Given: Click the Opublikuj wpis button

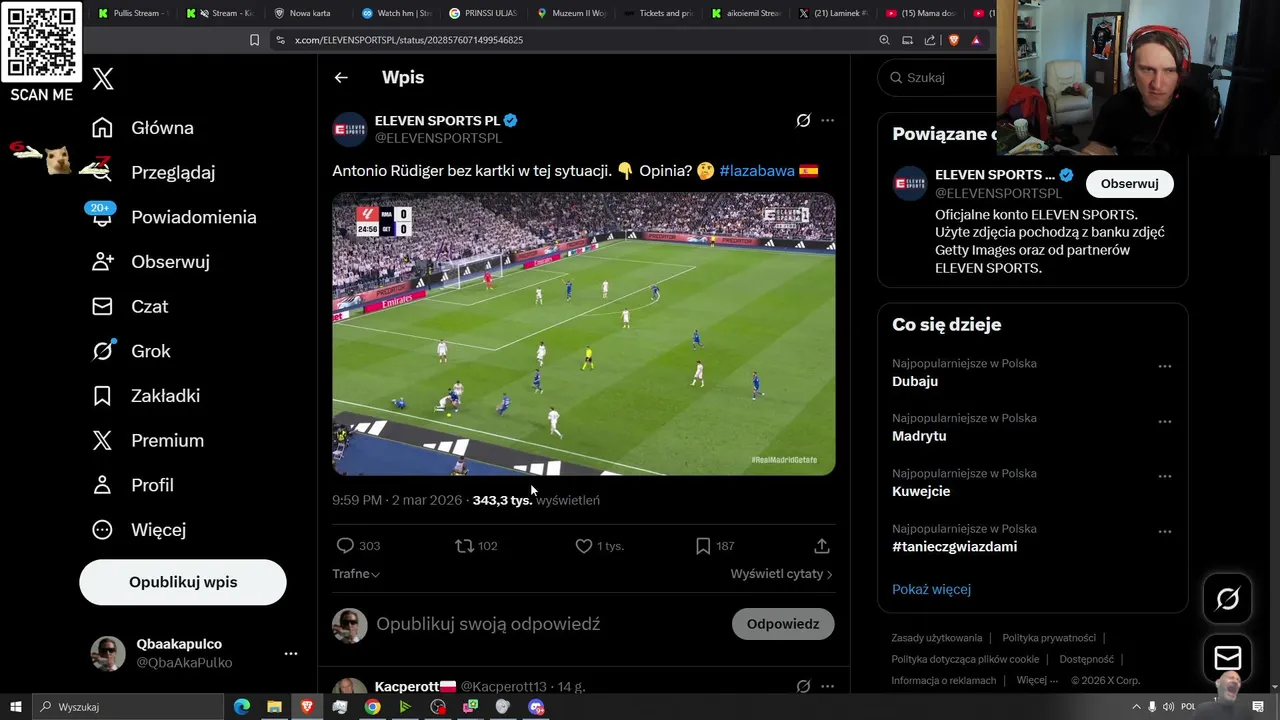Looking at the screenshot, I should click(183, 582).
